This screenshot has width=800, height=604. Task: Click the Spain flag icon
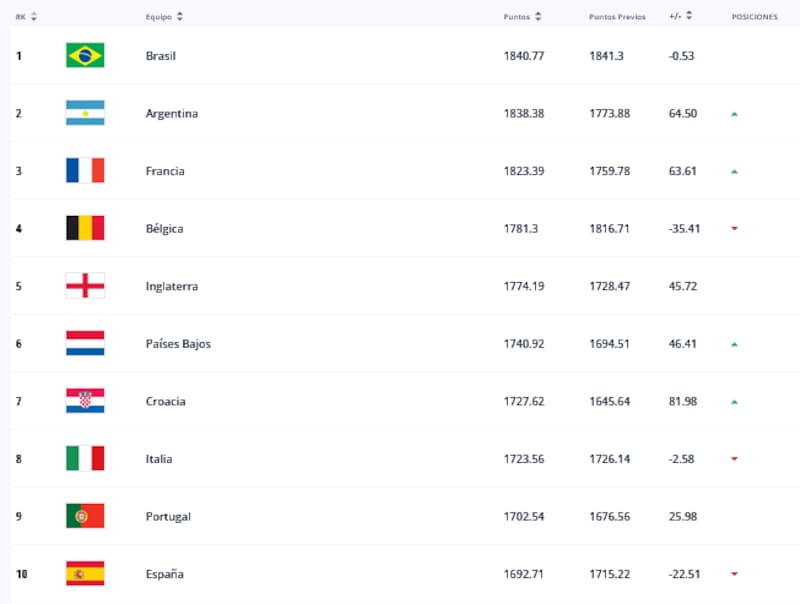coord(85,574)
